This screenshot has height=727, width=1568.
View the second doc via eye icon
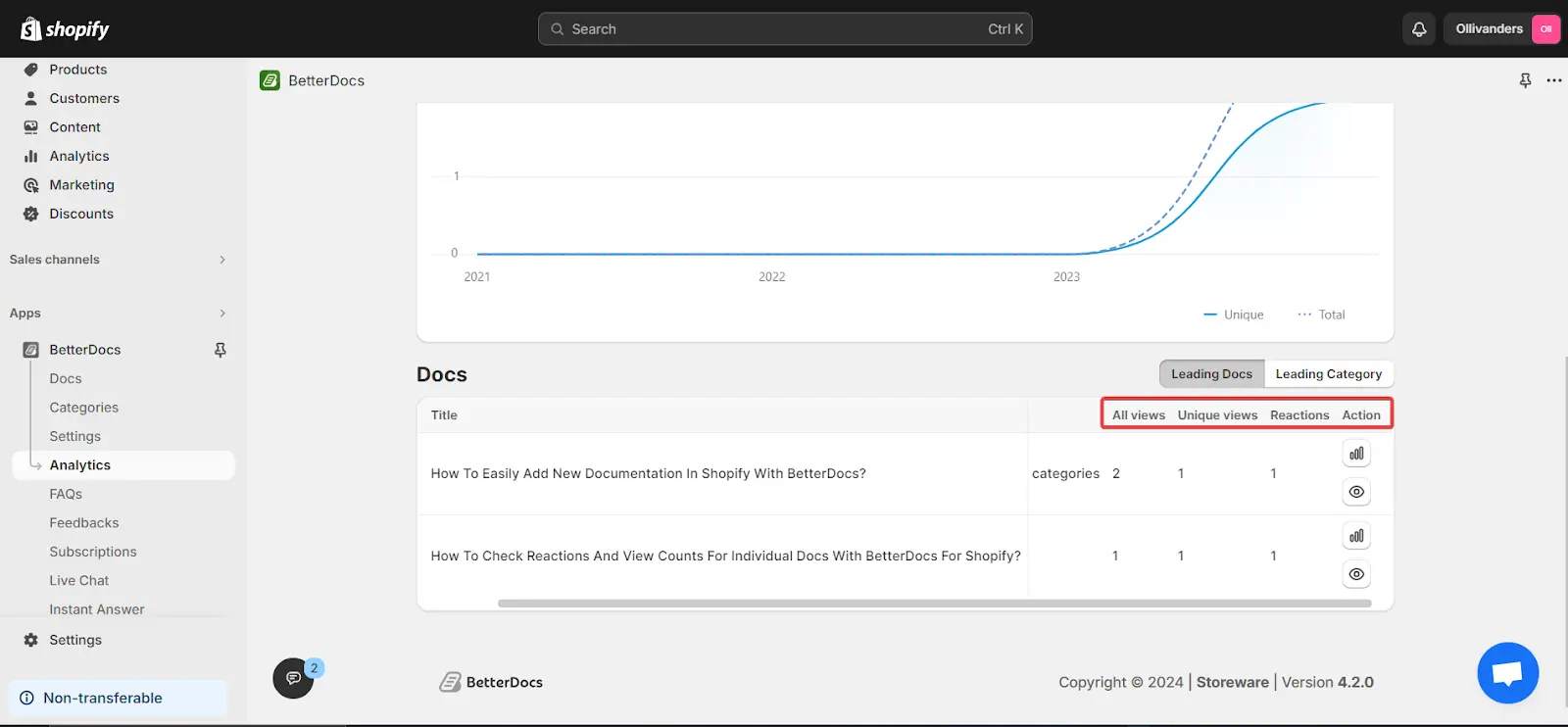(1356, 574)
